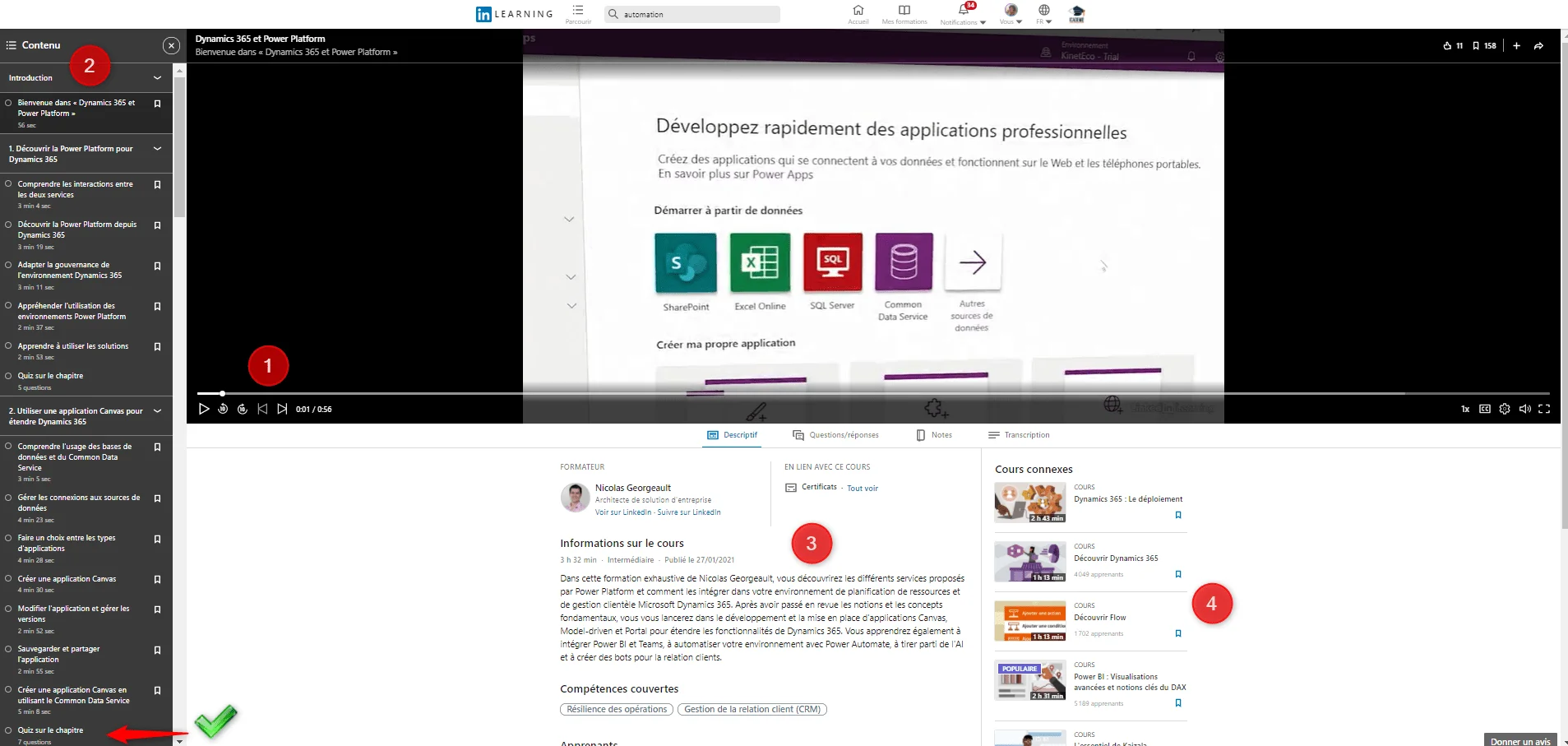
Task: Change the 1x playback speed
Action: pos(1465,409)
